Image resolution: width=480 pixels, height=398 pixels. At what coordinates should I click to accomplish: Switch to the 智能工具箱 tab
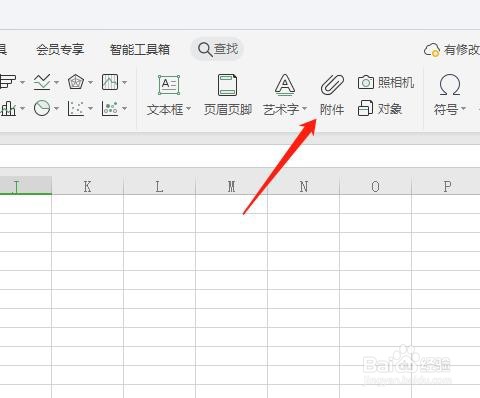click(140, 50)
